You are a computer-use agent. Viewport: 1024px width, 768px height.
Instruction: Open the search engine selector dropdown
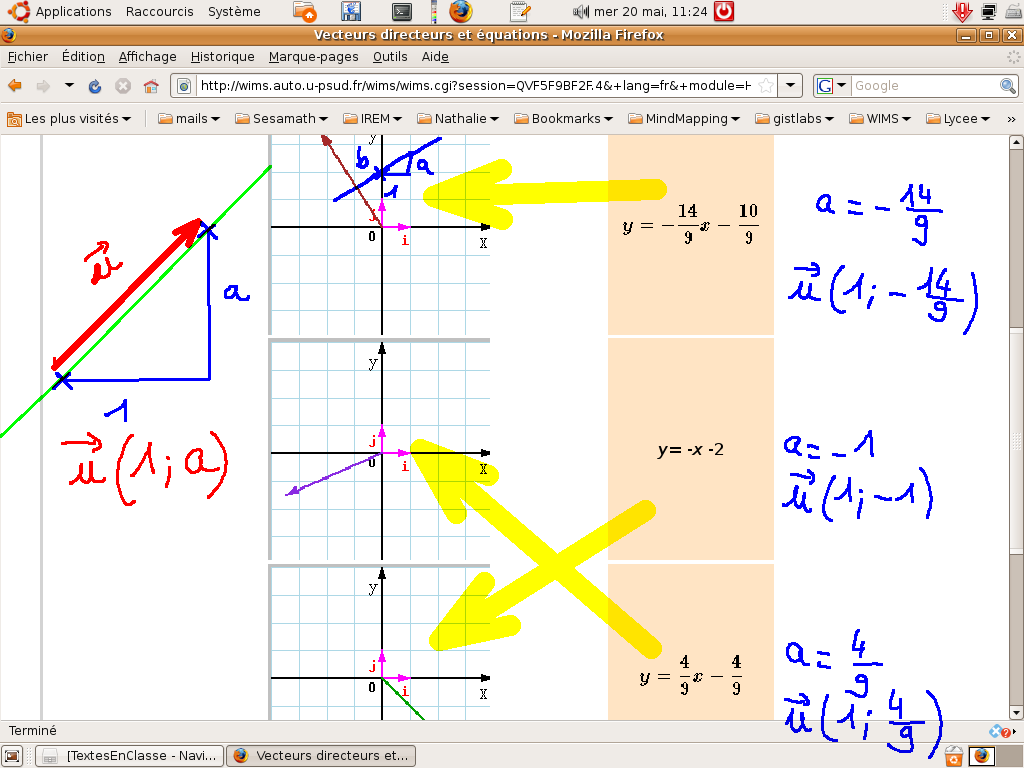(832, 86)
